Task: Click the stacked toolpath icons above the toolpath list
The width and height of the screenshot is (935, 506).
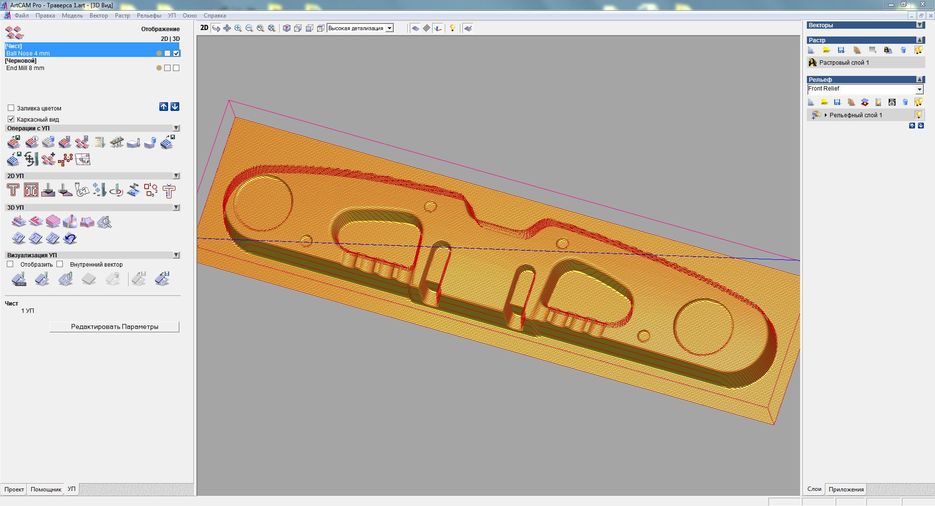Action: (x=14, y=32)
